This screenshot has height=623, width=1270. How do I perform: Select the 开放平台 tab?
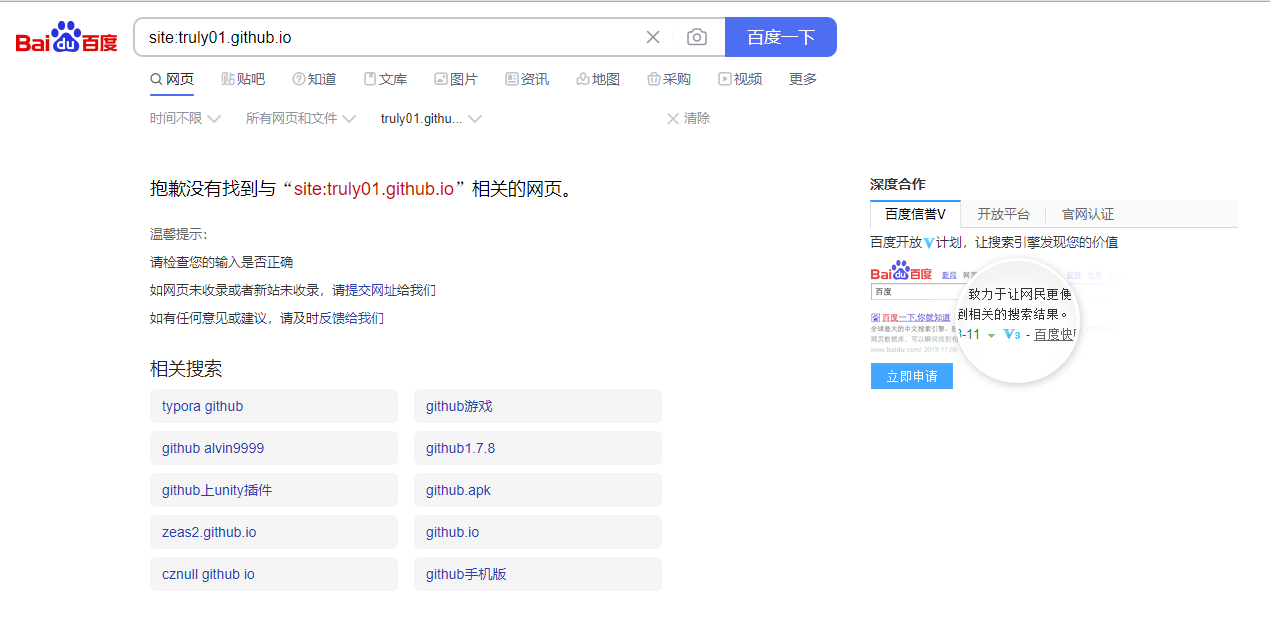pos(1003,214)
